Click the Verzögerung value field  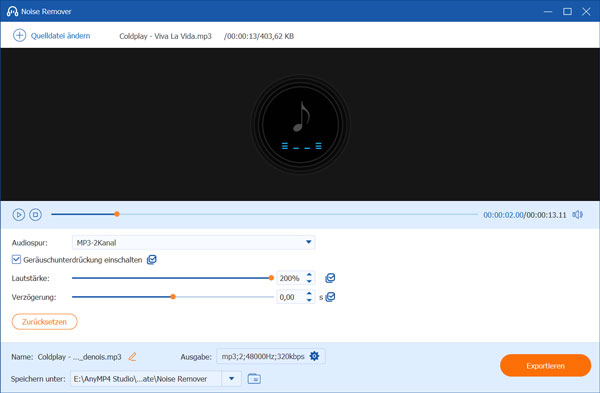[x=291, y=297]
